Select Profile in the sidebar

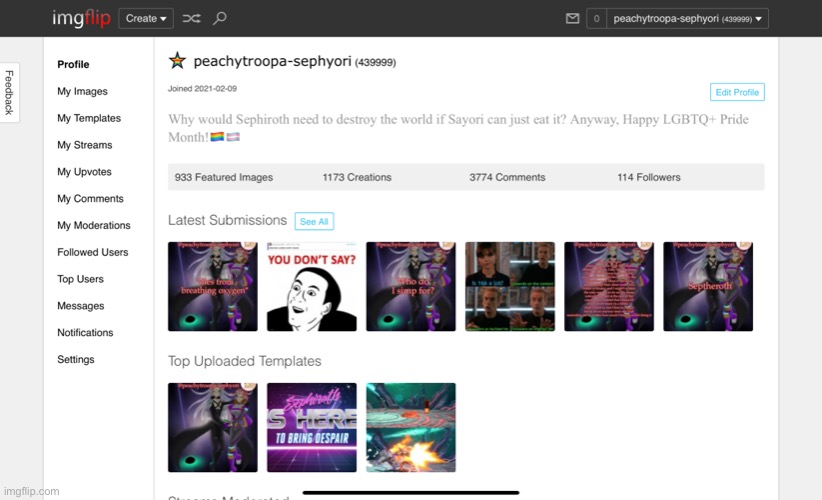73,64
